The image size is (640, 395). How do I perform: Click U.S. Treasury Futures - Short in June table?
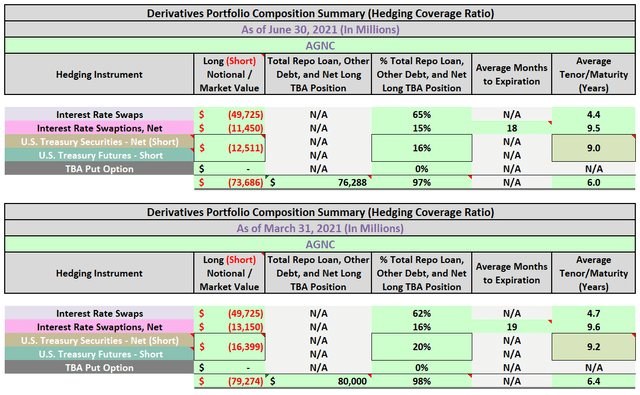pyautogui.click(x=99, y=155)
